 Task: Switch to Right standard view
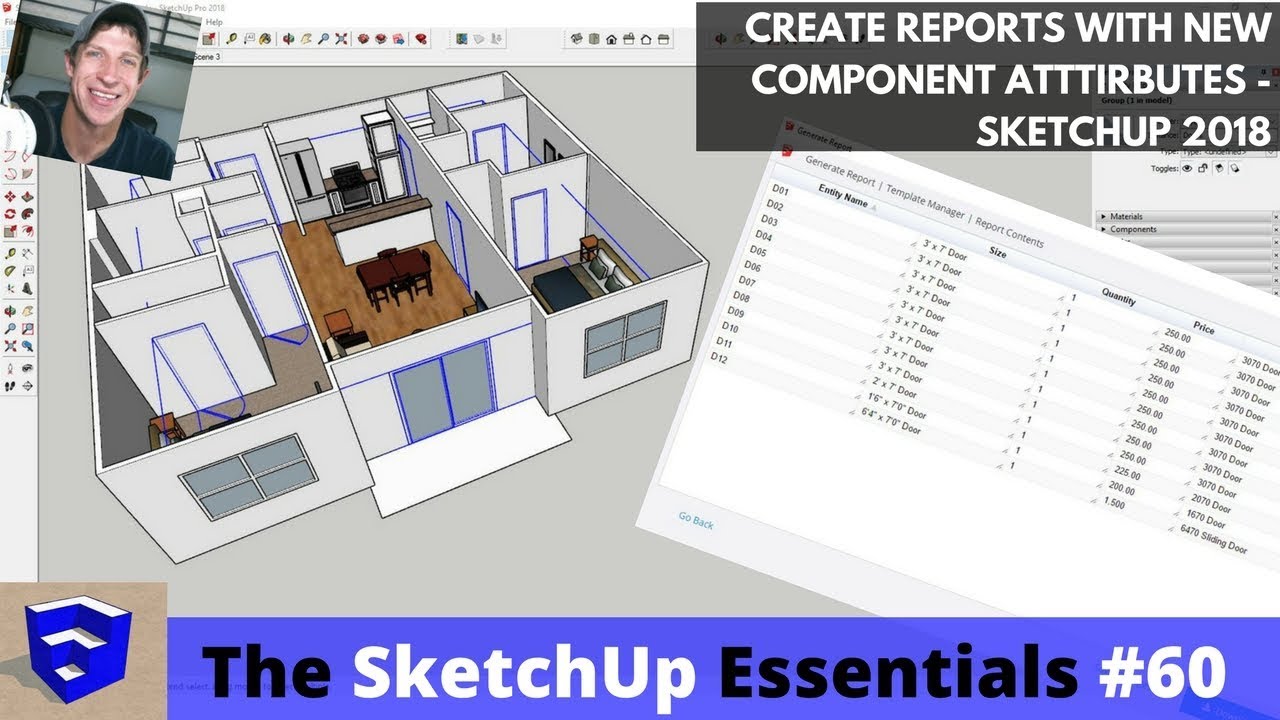pyautogui.click(x=628, y=39)
